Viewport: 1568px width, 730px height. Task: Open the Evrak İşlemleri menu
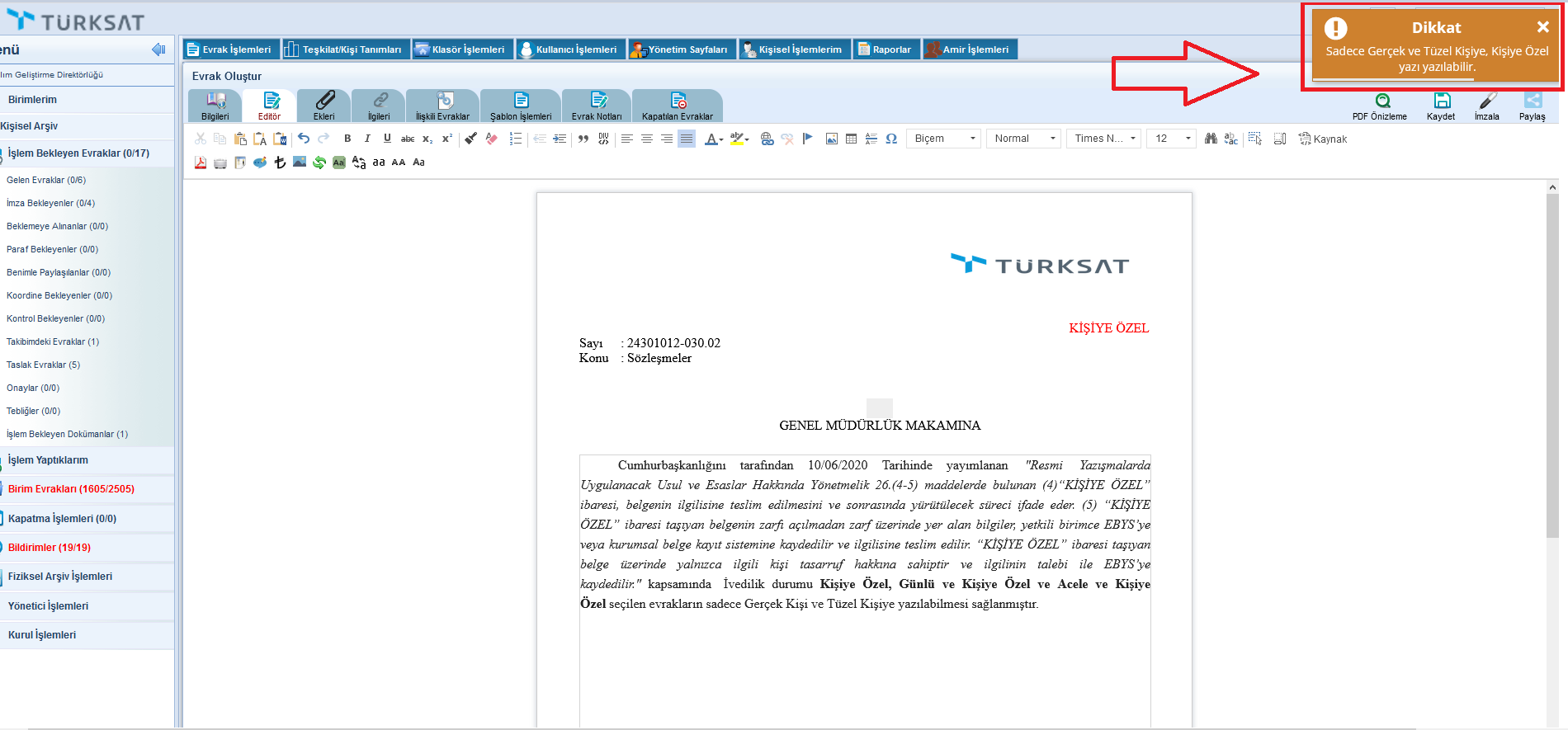tap(230, 49)
